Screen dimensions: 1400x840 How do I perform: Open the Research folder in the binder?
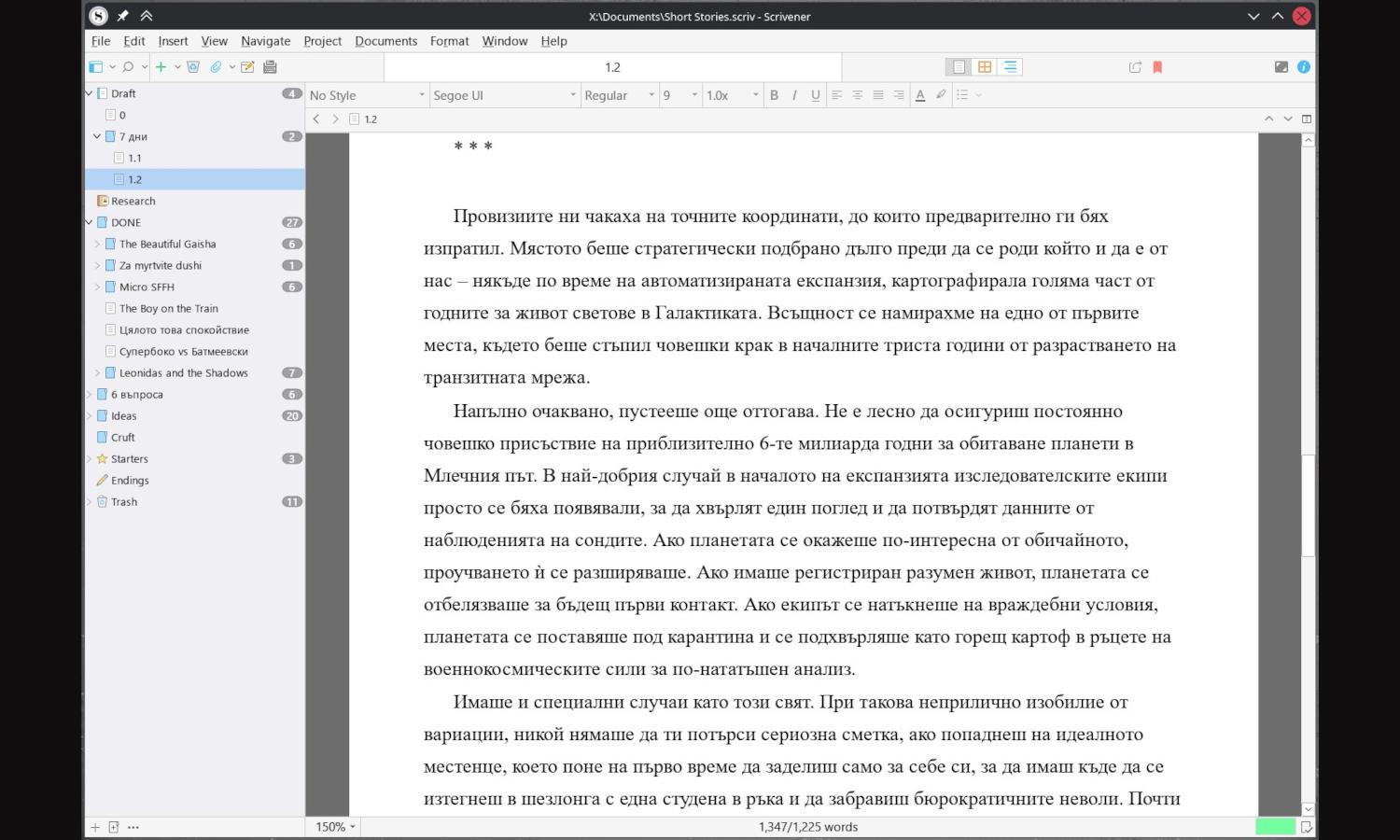(x=133, y=202)
